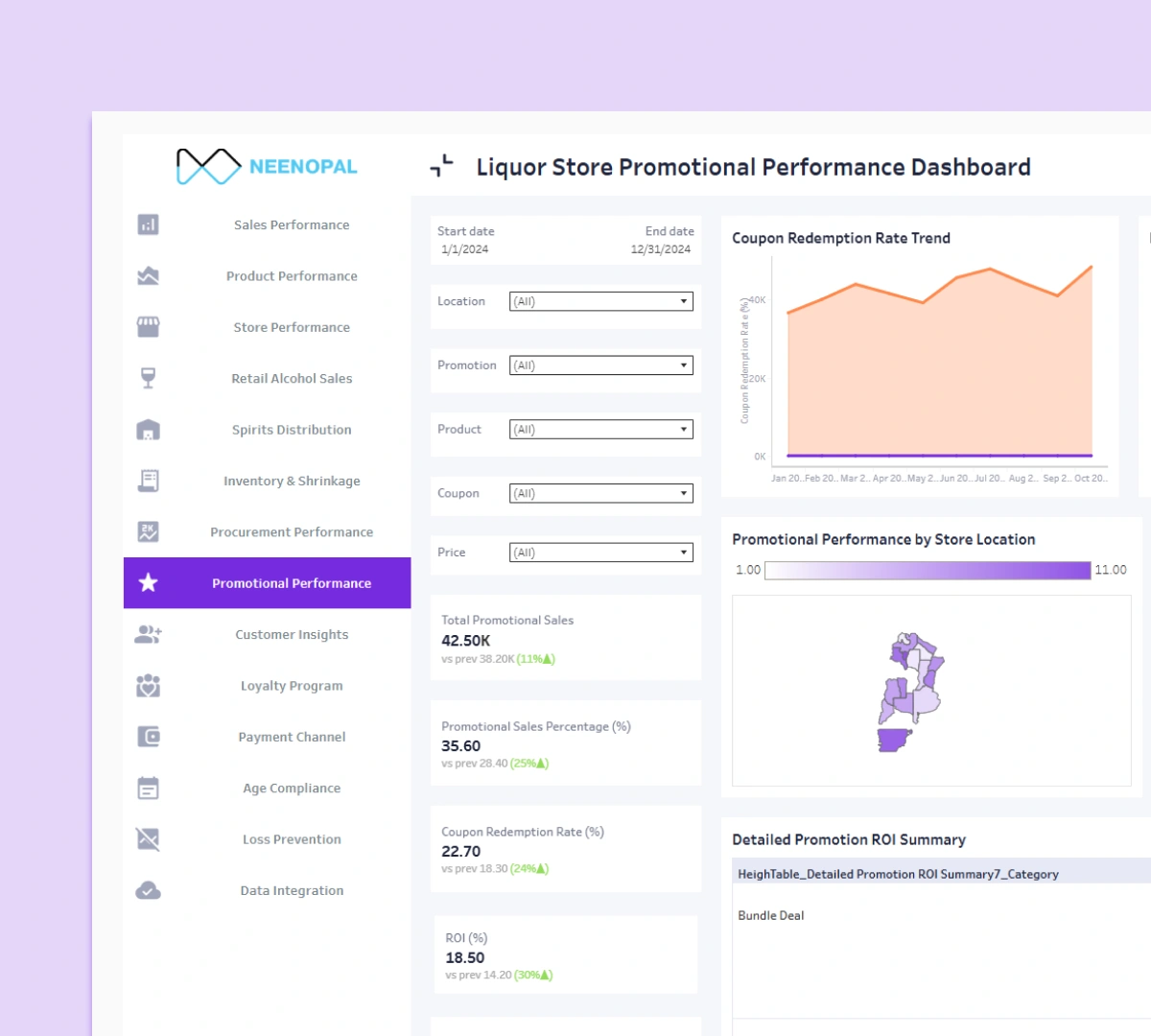Image resolution: width=1151 pixels, height=1036 pixels.
Task: Select the Loyalty Program heart badge icon
Action: point(148,685)
